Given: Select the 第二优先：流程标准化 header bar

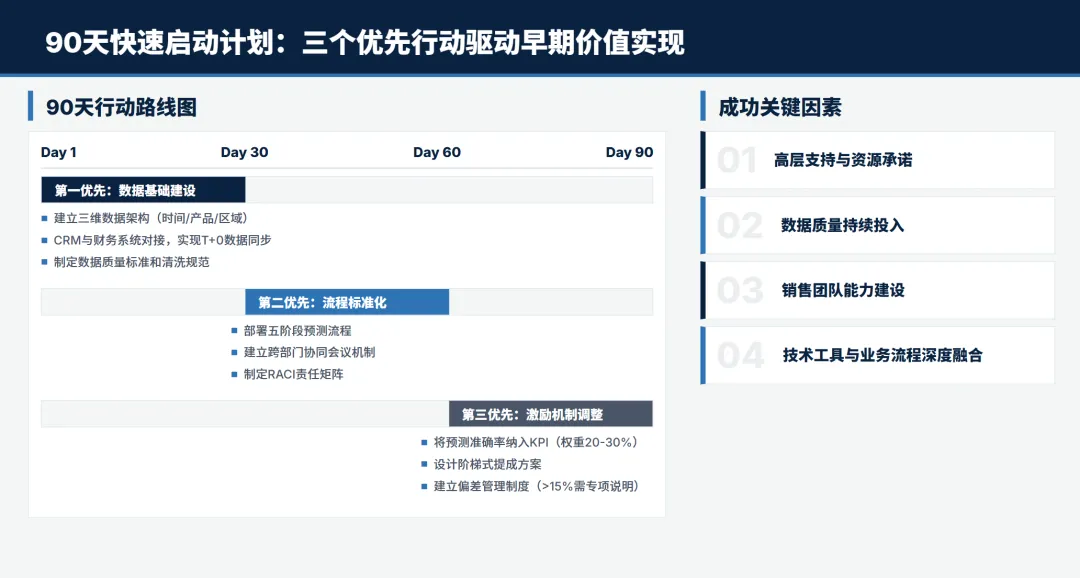Looking at the screenshot, I should (347, 301).
